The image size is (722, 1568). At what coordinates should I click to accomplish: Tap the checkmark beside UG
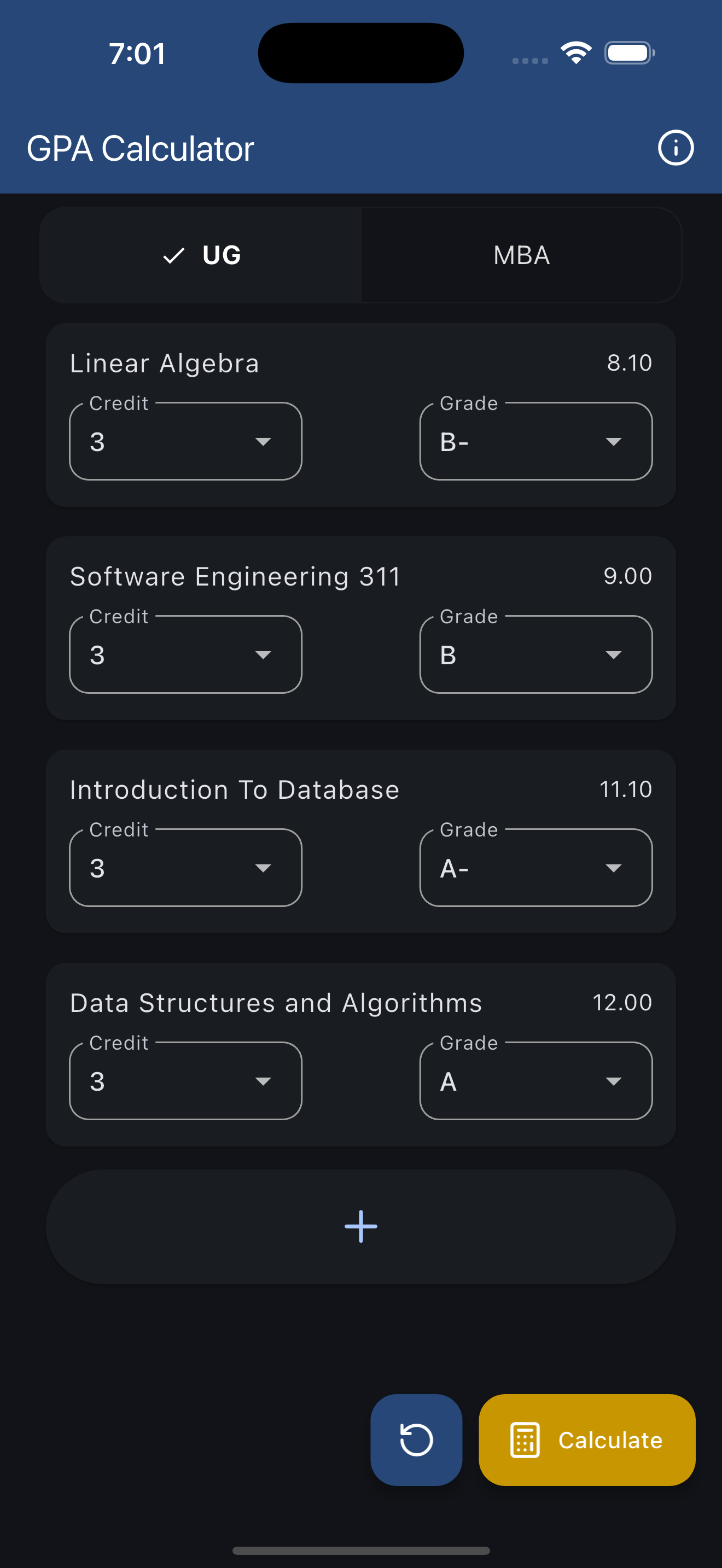click(x=174, y=255)
